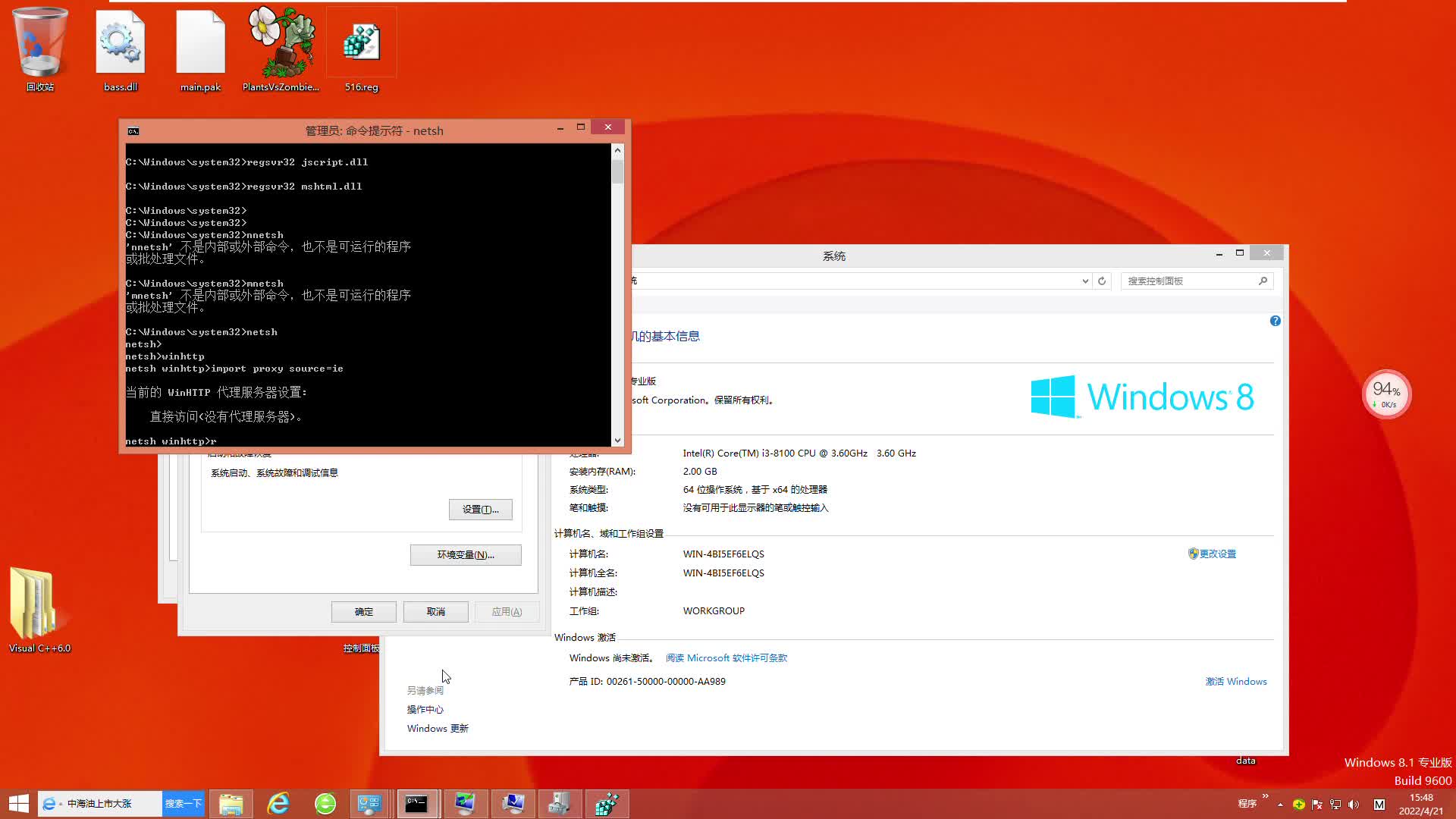Click the 360 security tray icon
The width and height of the screenshot is (1456, 819).
pyautogui.click(x=1299, y=805)
